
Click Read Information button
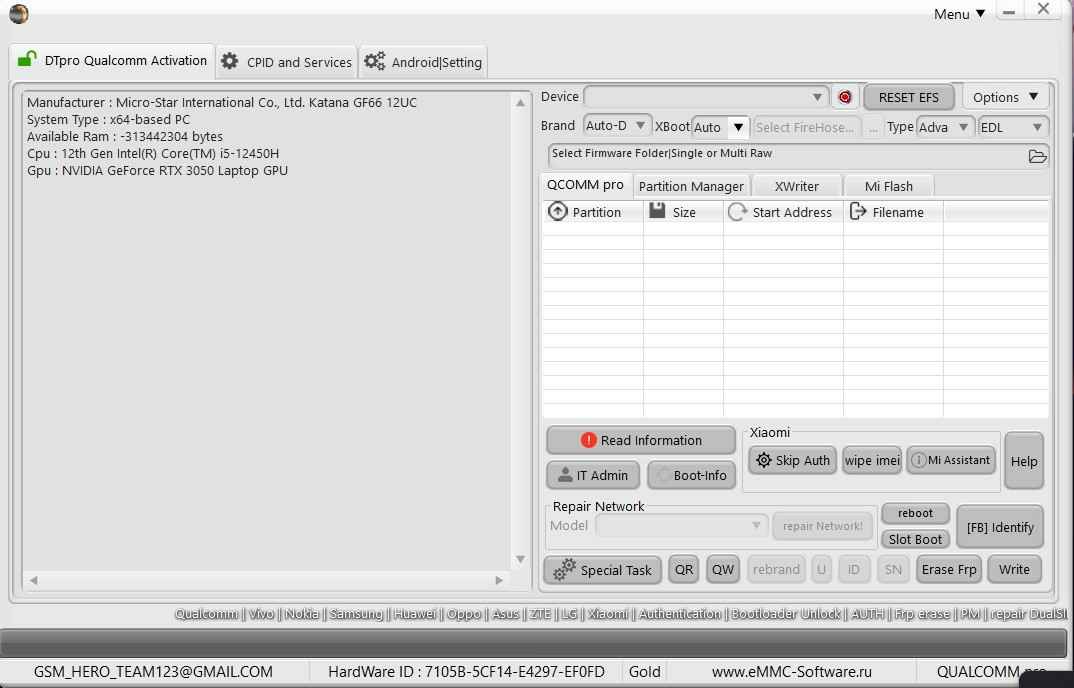pyautogui.click(x=641, y=441)
